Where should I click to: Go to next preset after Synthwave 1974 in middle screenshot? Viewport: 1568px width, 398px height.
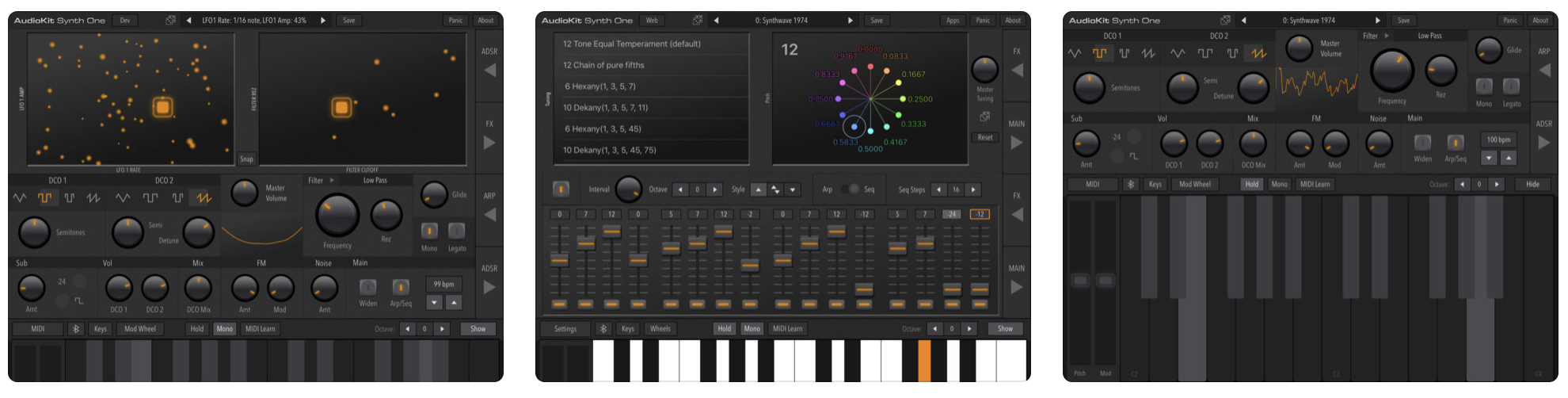[x=851, y=20]
